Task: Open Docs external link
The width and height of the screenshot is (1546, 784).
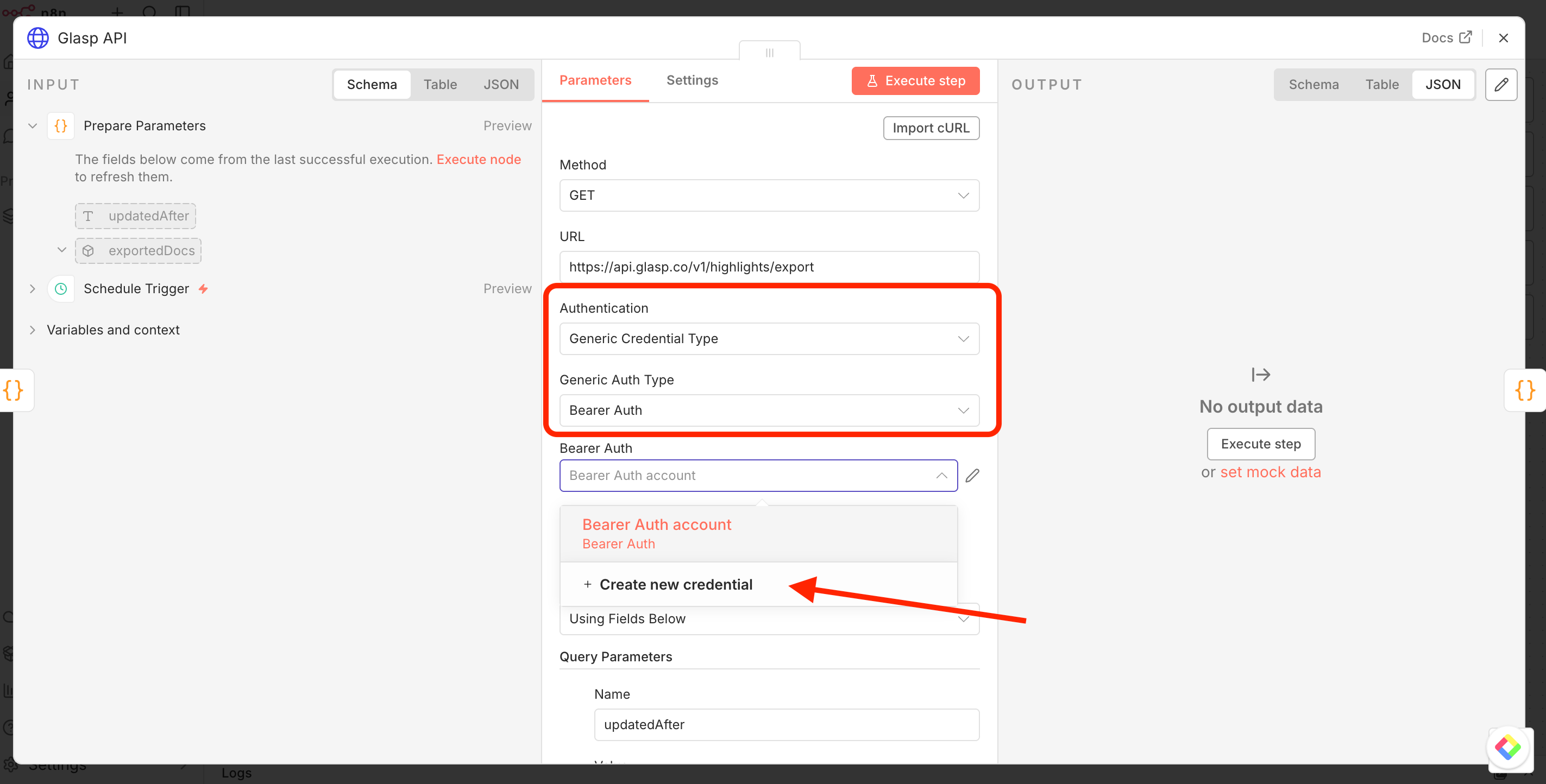Action: tap(1447, 38)
